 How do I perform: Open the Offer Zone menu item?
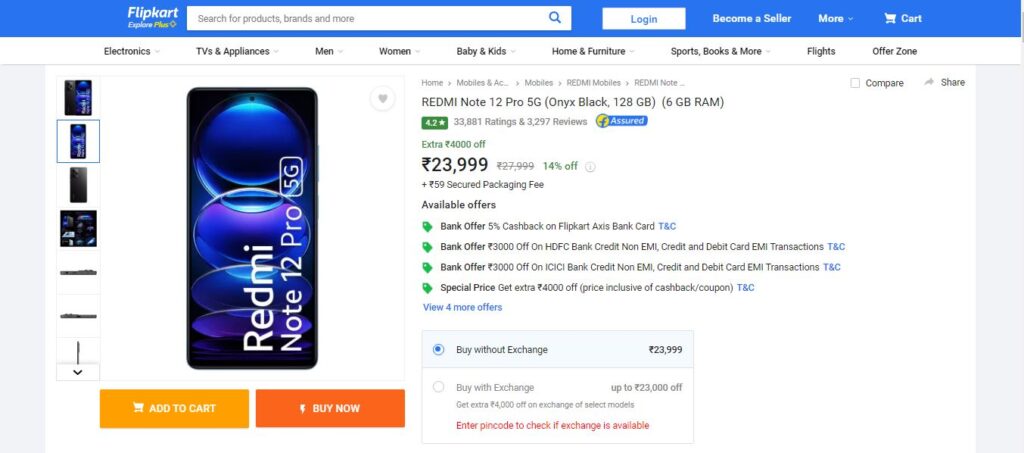tap(894, 51)
